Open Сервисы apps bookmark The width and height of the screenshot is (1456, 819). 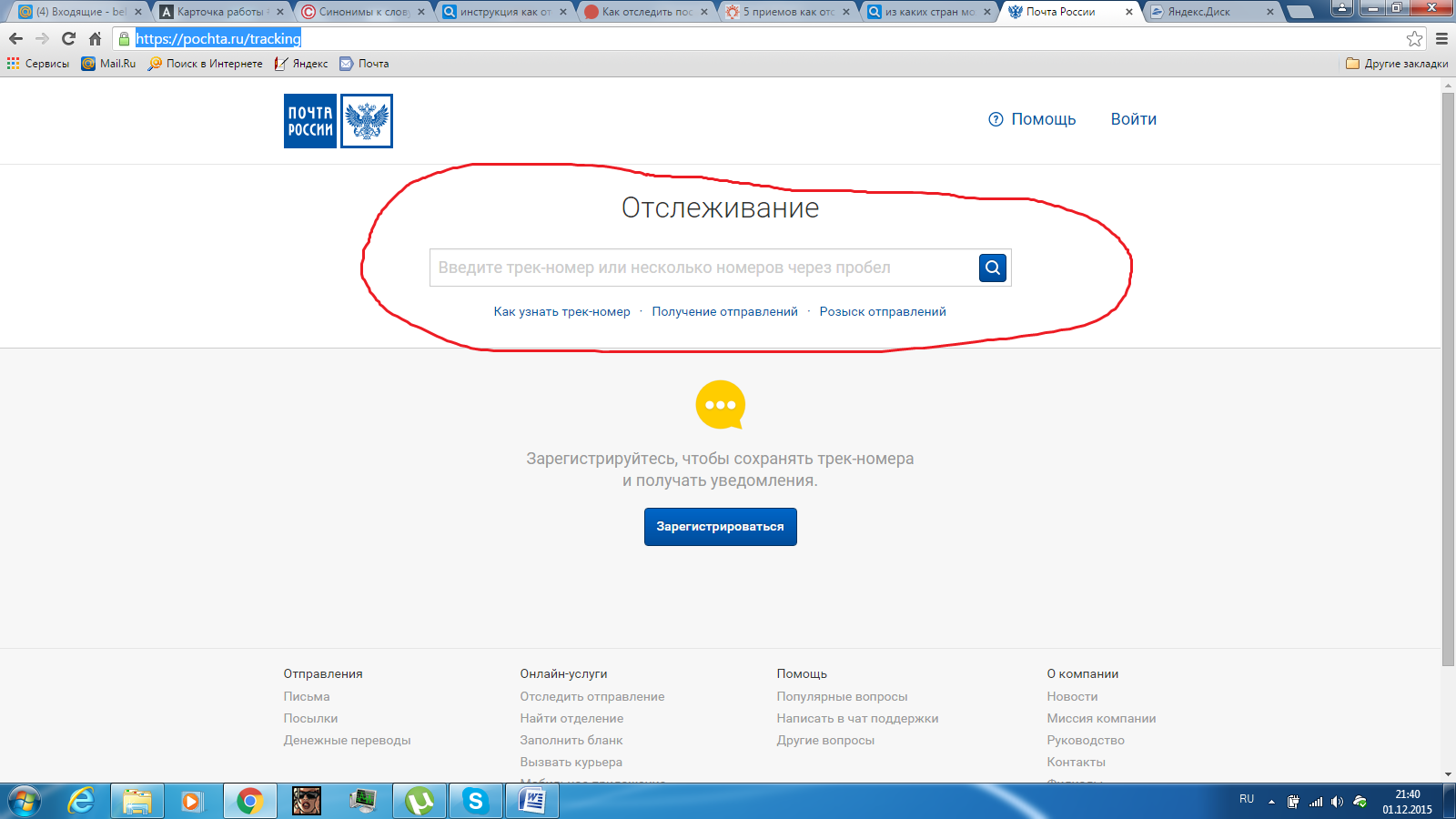[38, 64]
